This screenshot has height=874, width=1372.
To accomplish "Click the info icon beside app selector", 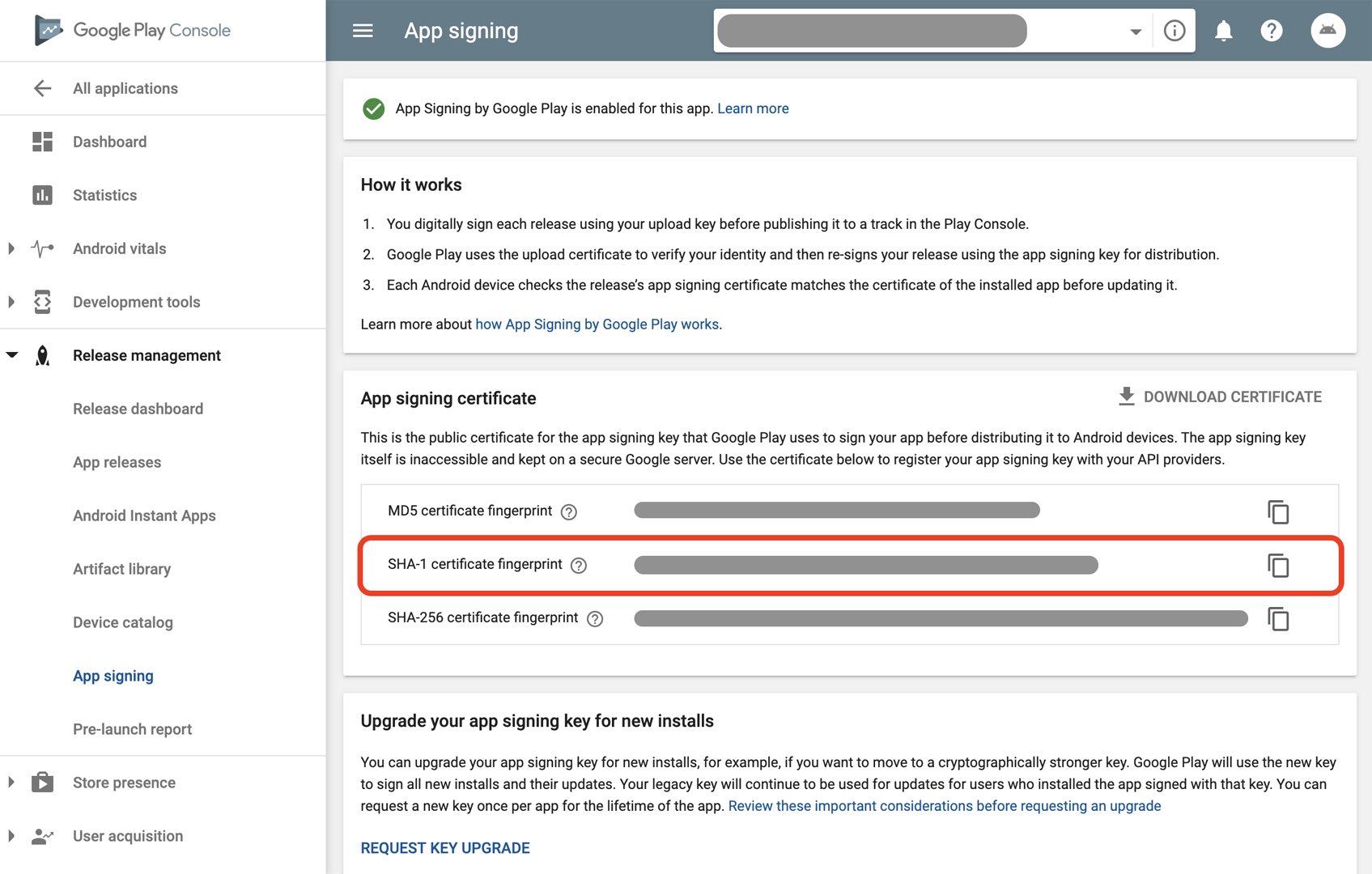I will coord(1174,31).
